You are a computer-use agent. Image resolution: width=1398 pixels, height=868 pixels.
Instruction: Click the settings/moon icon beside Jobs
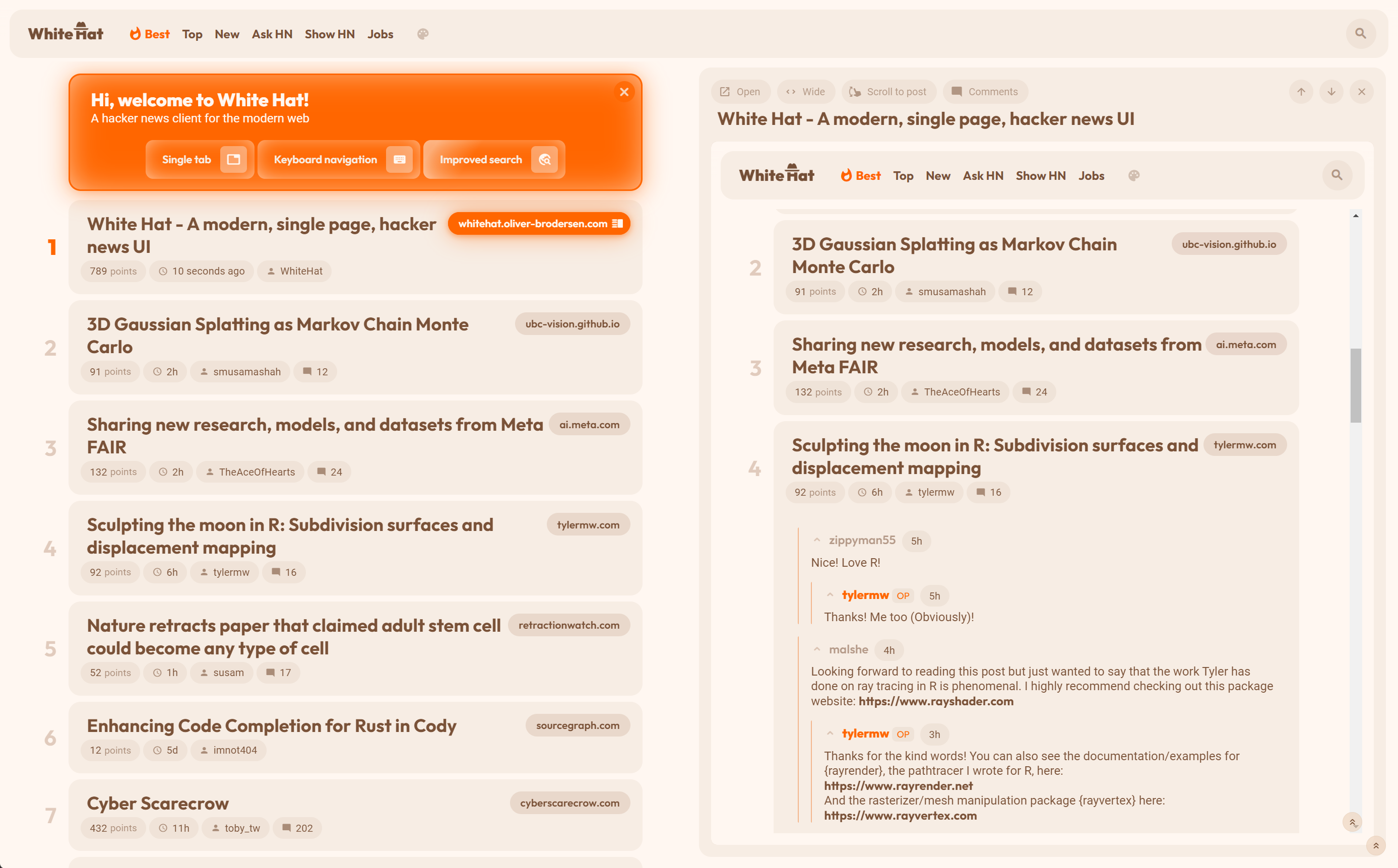coord(422,34)
